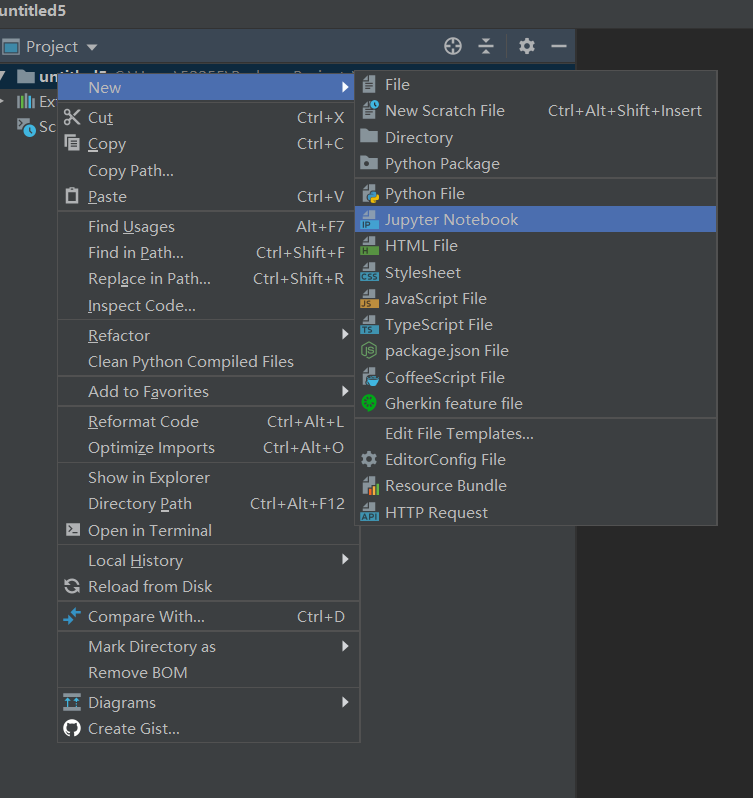753x798 pixels.
Task: Expand the Diagrams submenu arrow
Action: click(345, 702)
